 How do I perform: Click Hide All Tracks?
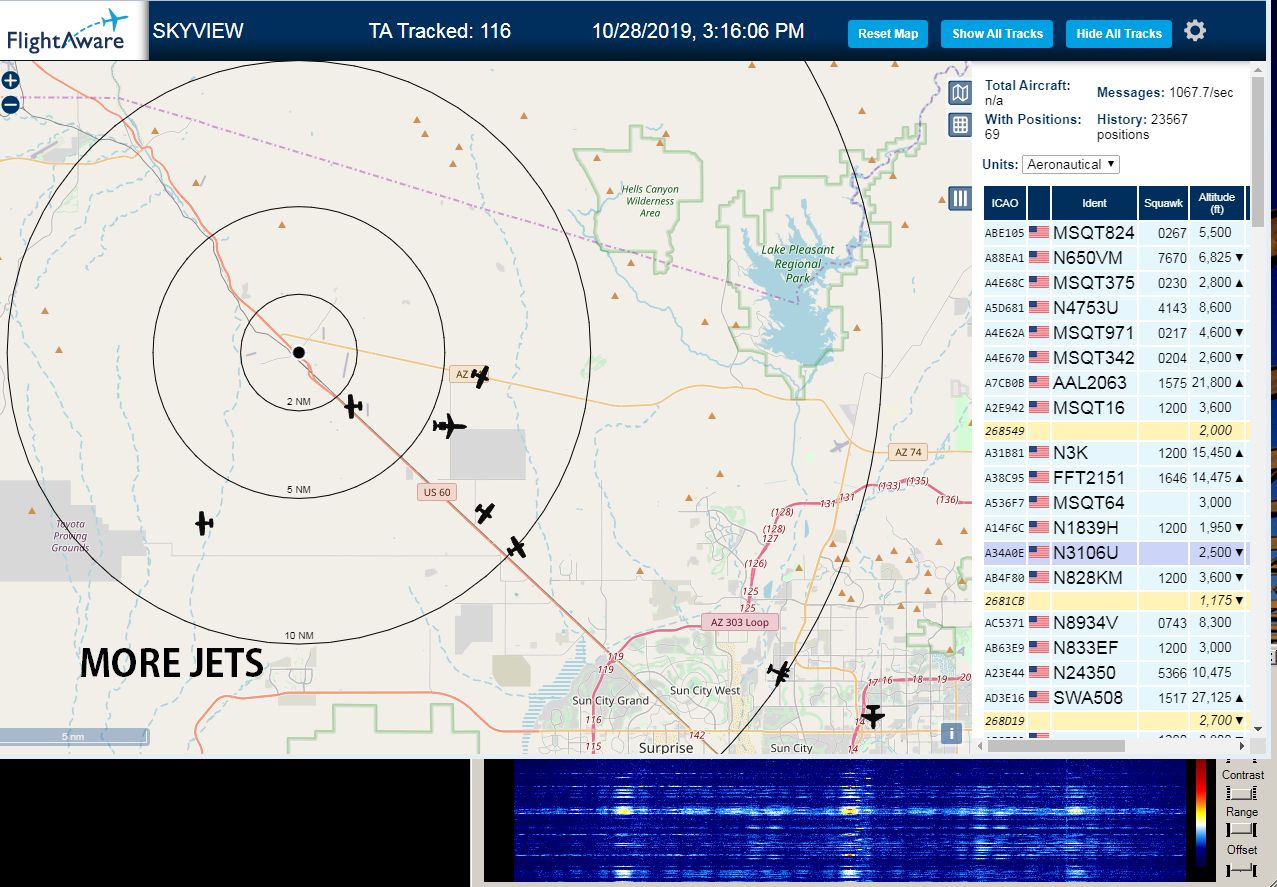pyautogui.click(x=1119, y=34)
